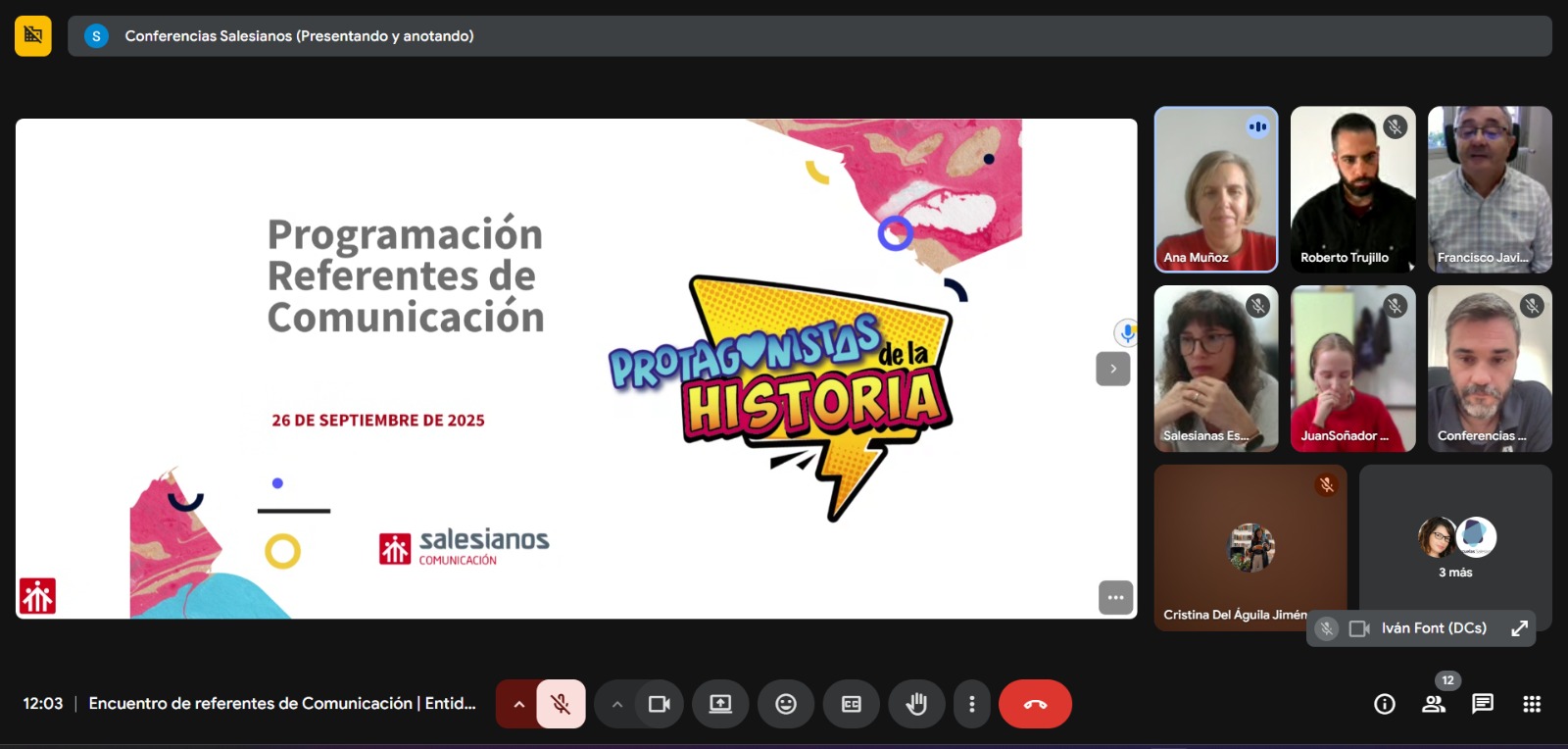The width and height of the screenshot is (1568, 749).
Task: Click the Iván Font (DCs) name label
Action: [1434, 628]
